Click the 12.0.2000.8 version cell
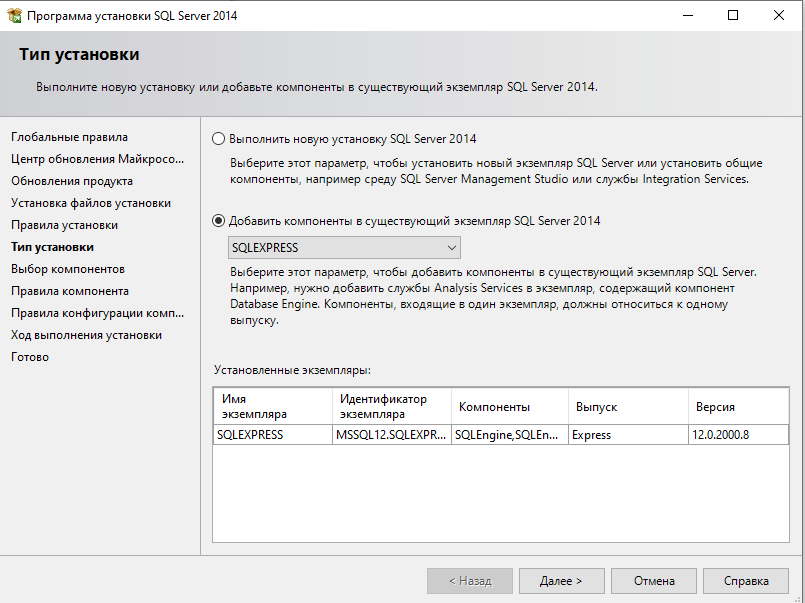The width and height of the screenshot is (805, 603). [738, 435]
